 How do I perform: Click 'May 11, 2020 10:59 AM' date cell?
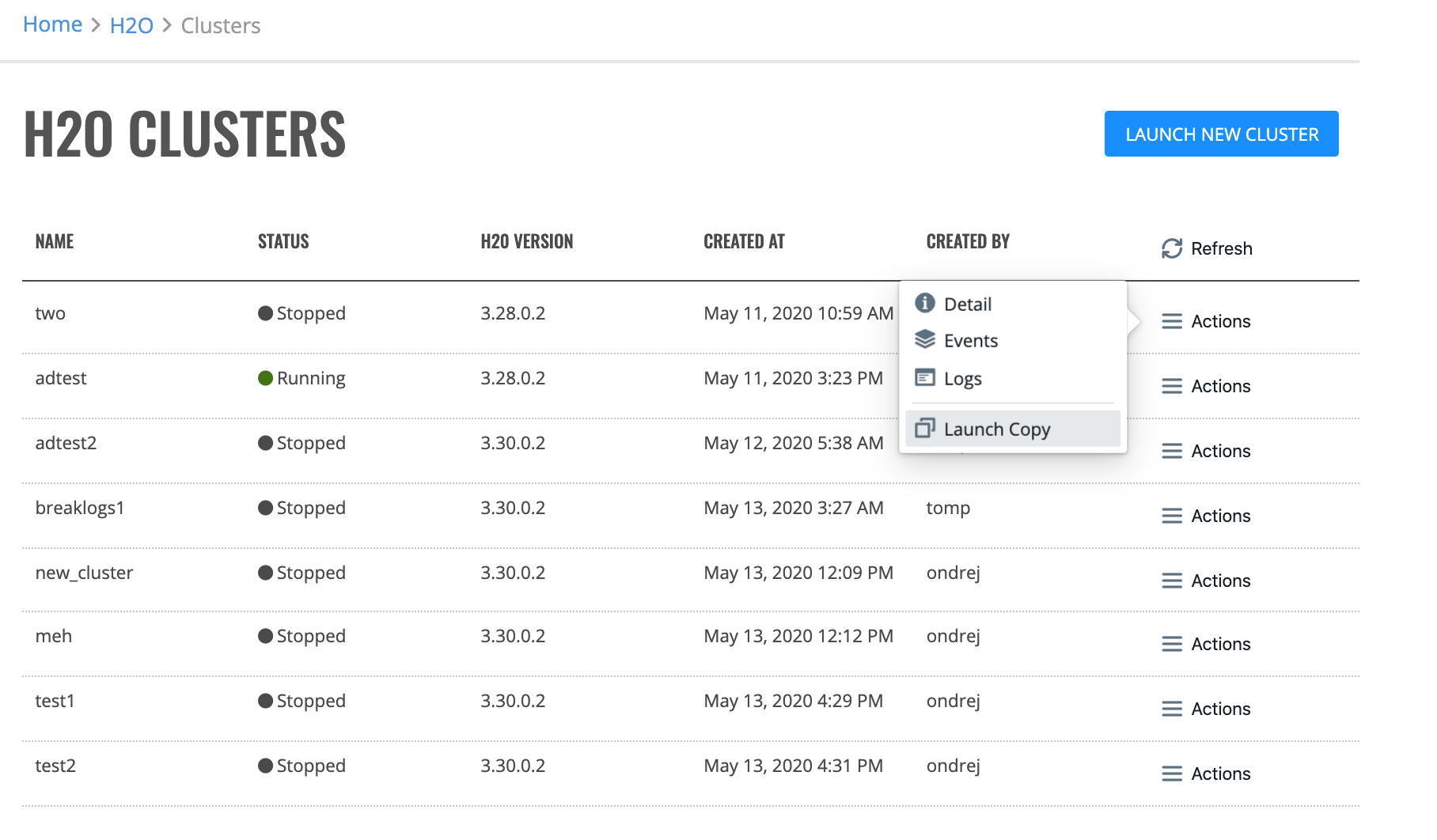pos(798,313)
